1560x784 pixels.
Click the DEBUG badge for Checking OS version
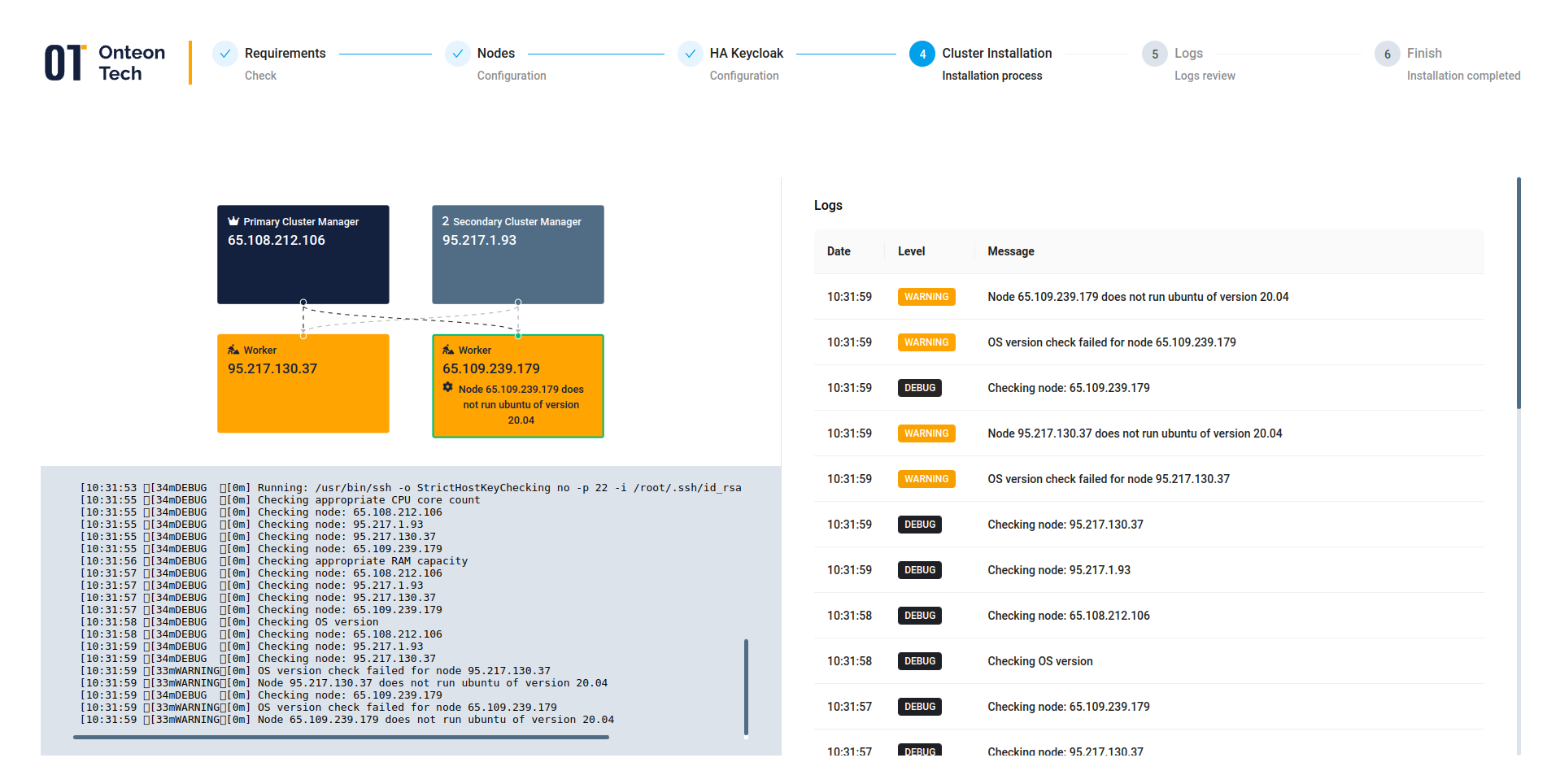pyautogui.click(x=919, y=661)
